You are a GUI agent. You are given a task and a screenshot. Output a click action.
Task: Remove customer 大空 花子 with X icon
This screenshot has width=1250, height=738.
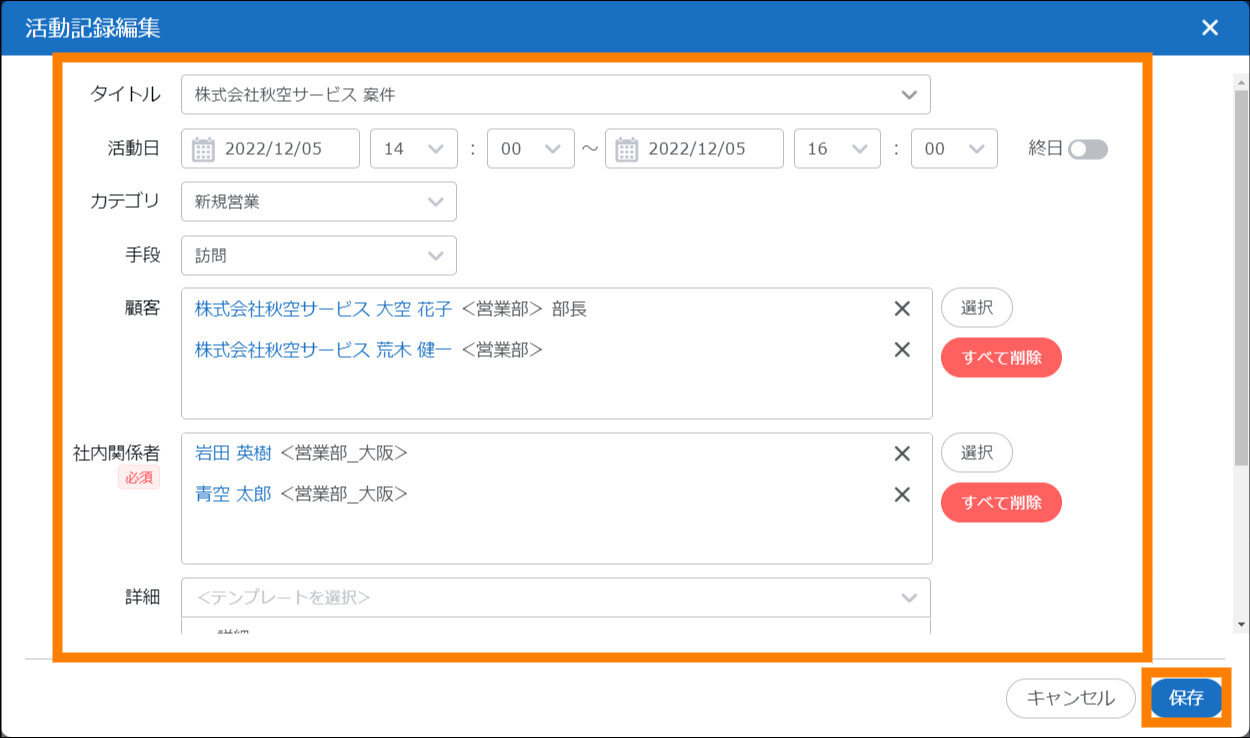click(902, 309)
